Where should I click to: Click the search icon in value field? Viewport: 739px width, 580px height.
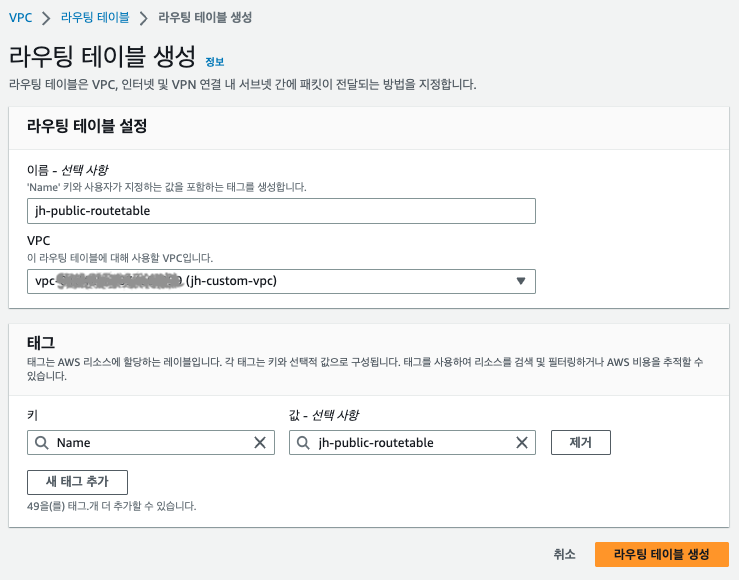point(303,442)
